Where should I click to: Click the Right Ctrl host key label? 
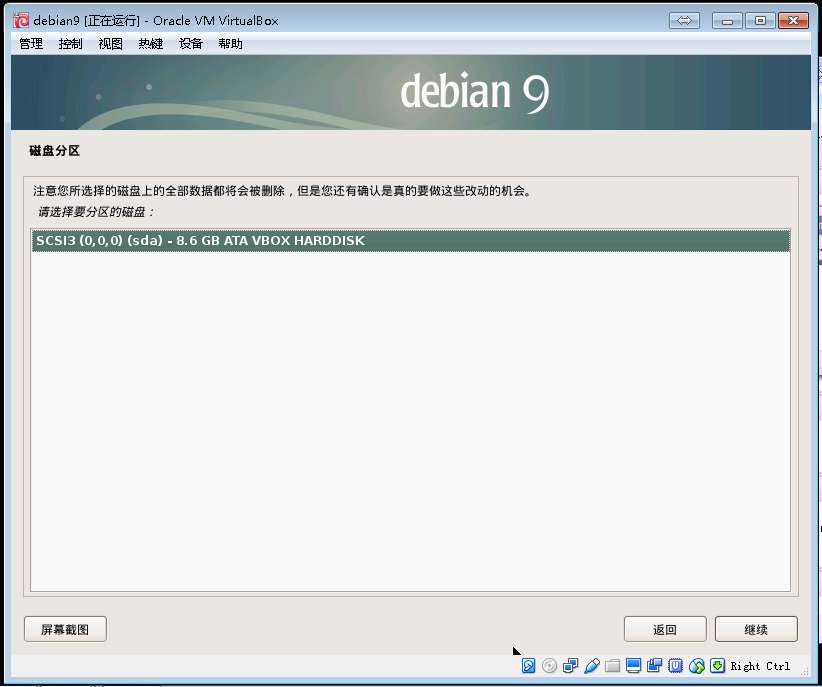point(760,666)
